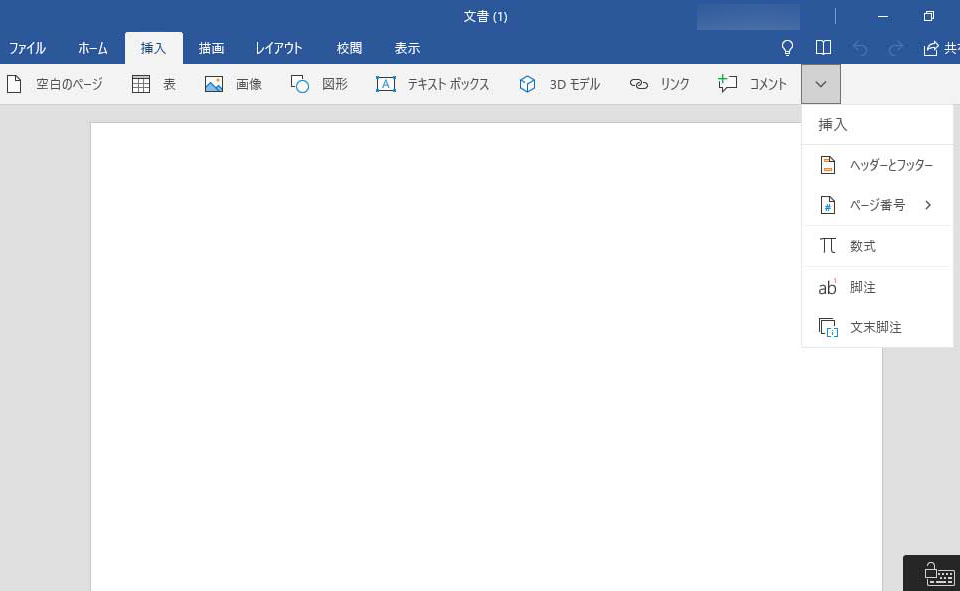
Task: Click the 共有 share button
Action: (942, 48)
